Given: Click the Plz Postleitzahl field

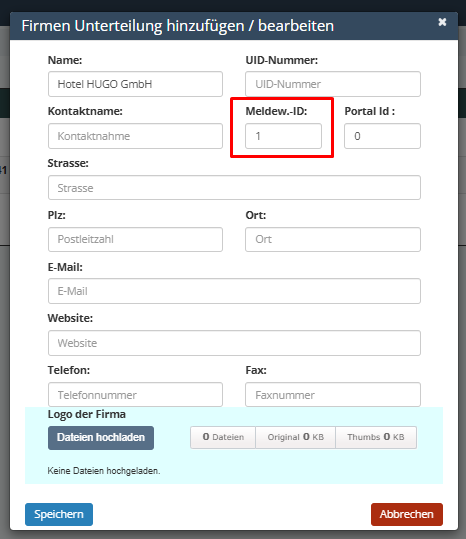Looking at the screenshot, I should [135, 239].
